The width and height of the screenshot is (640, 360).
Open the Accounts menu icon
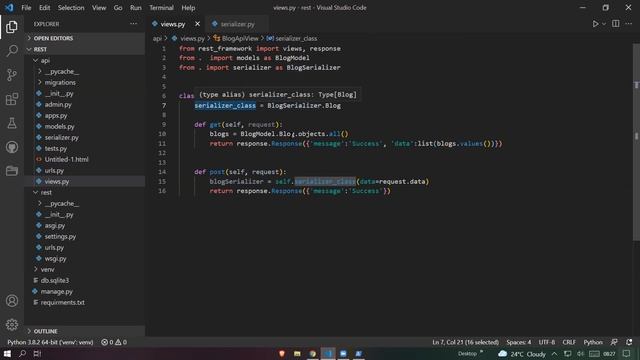(12, 301)
